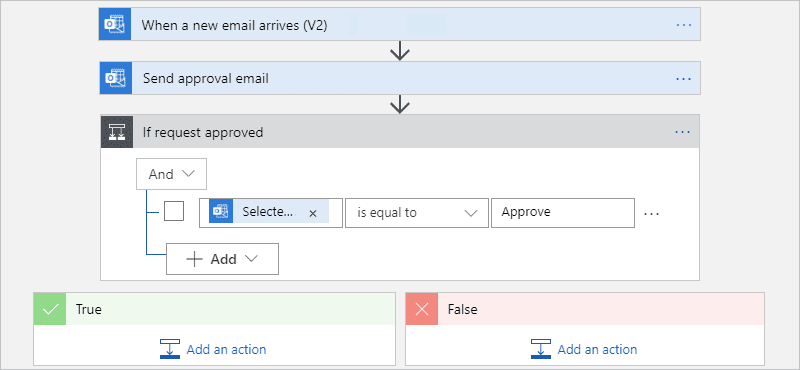Click the Outlook icon on new email trigger

(115, 24)
